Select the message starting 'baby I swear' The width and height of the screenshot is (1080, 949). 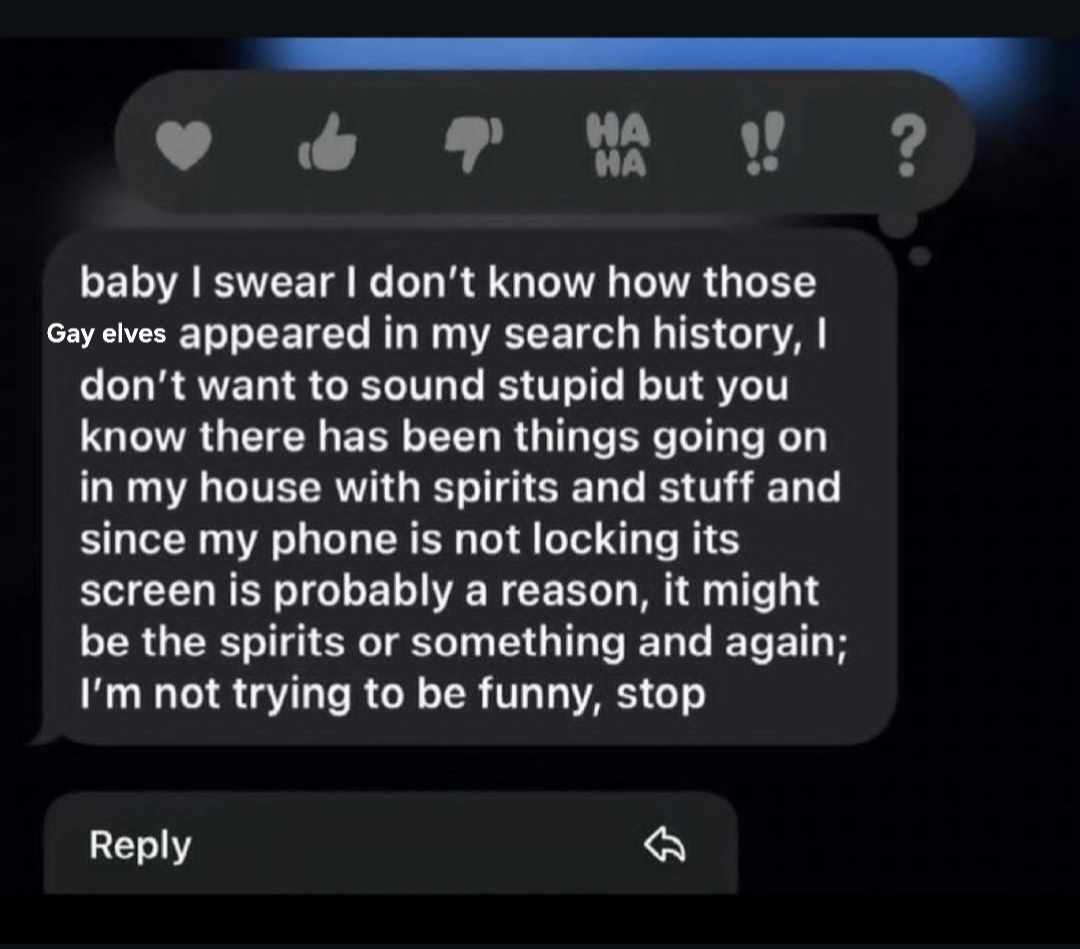click(468, 487)
